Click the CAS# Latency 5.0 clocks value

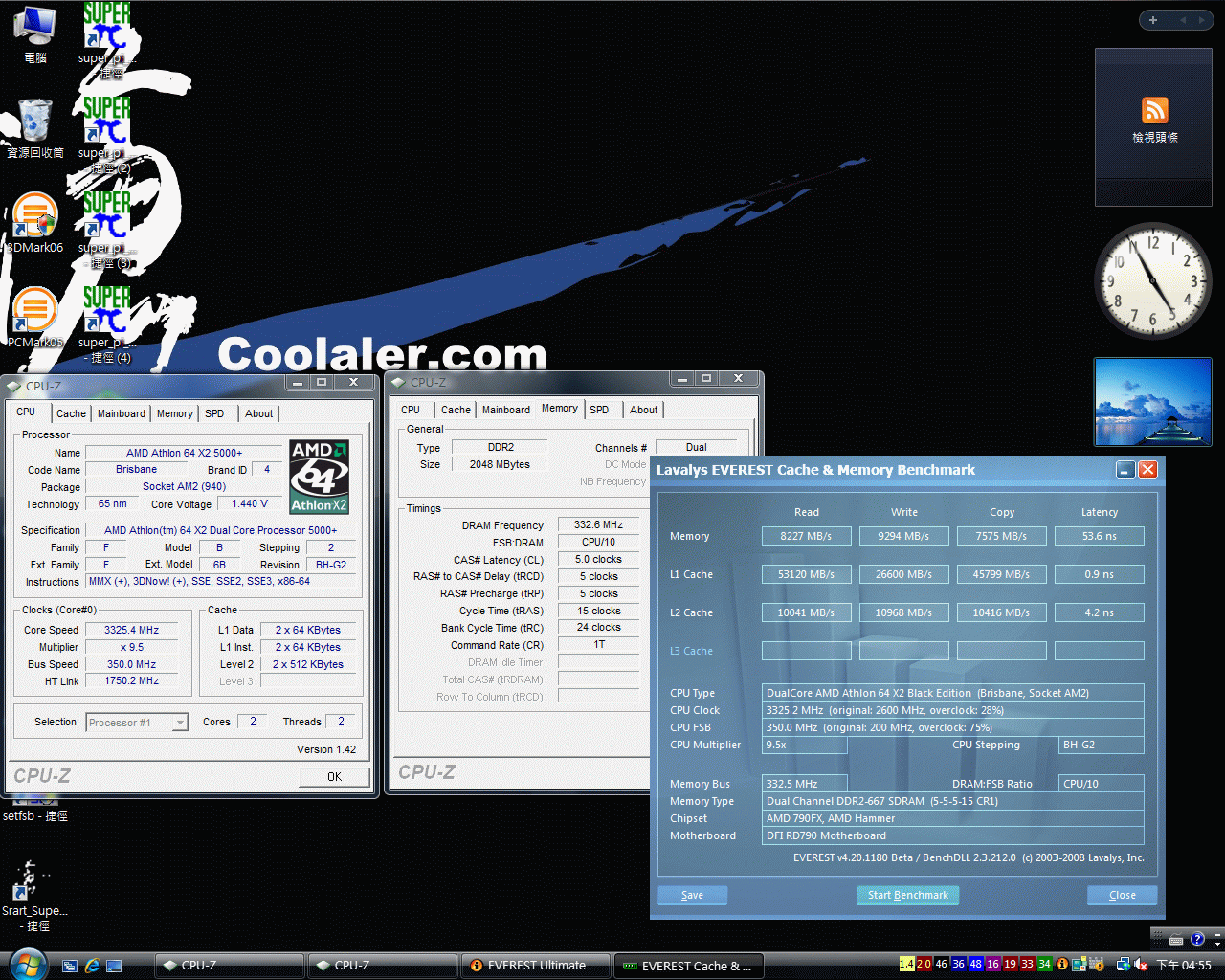(598, 559)
